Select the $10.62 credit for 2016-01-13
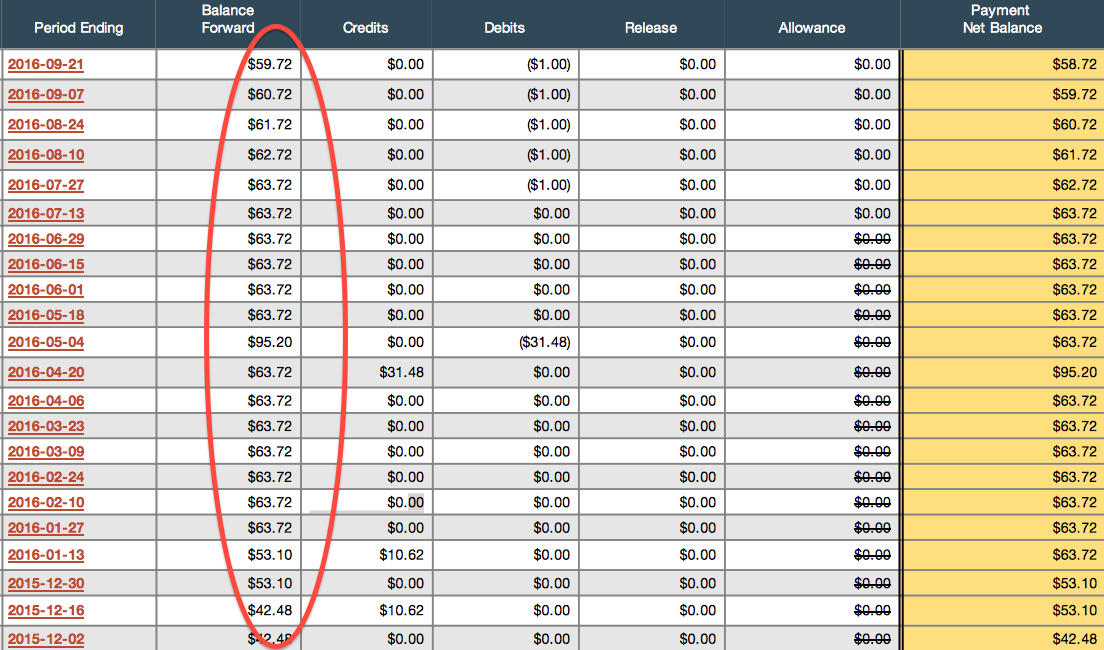1104x650 pixels. (401, 555)
